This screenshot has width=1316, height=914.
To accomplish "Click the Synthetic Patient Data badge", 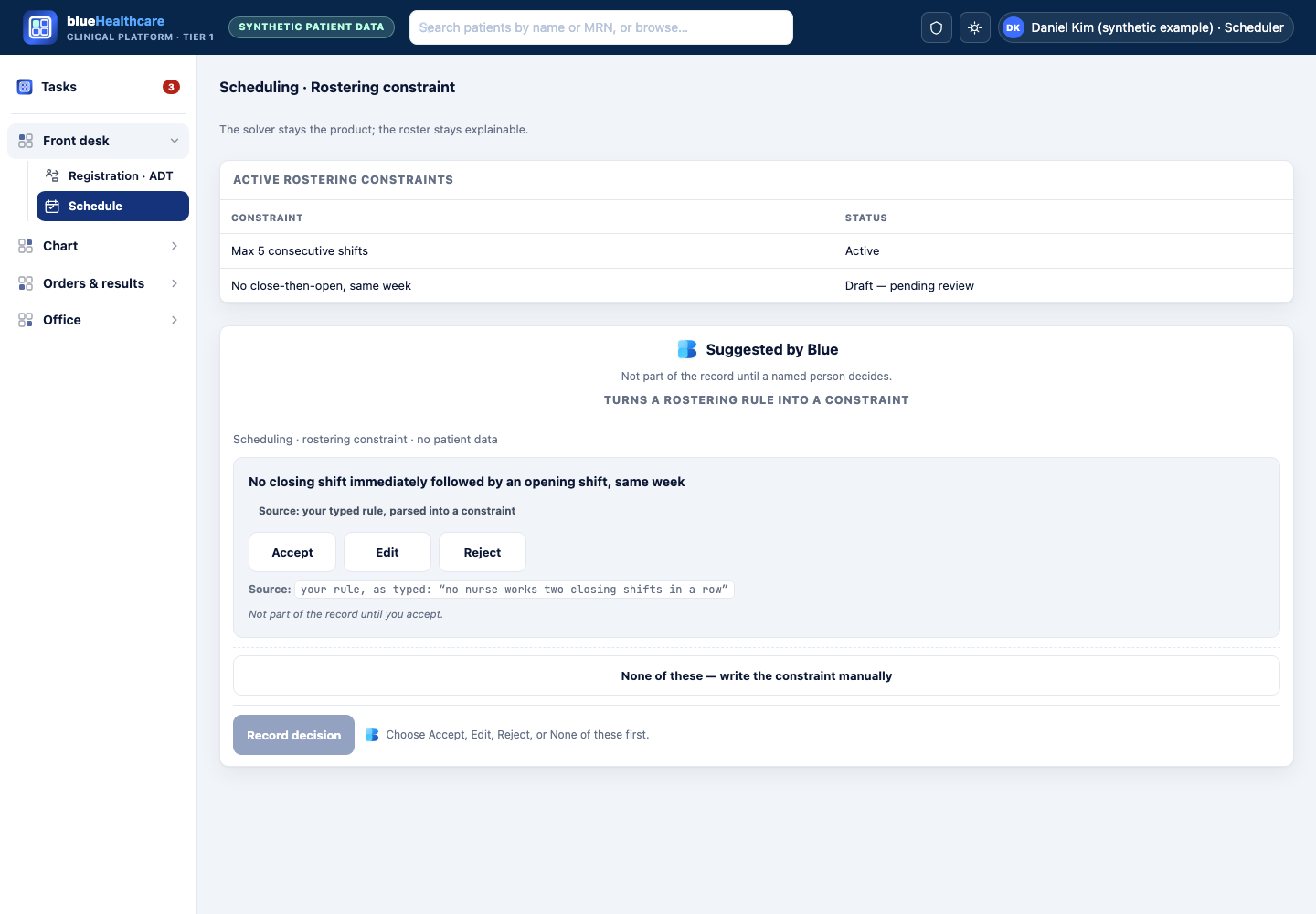I will pos(312,27).
